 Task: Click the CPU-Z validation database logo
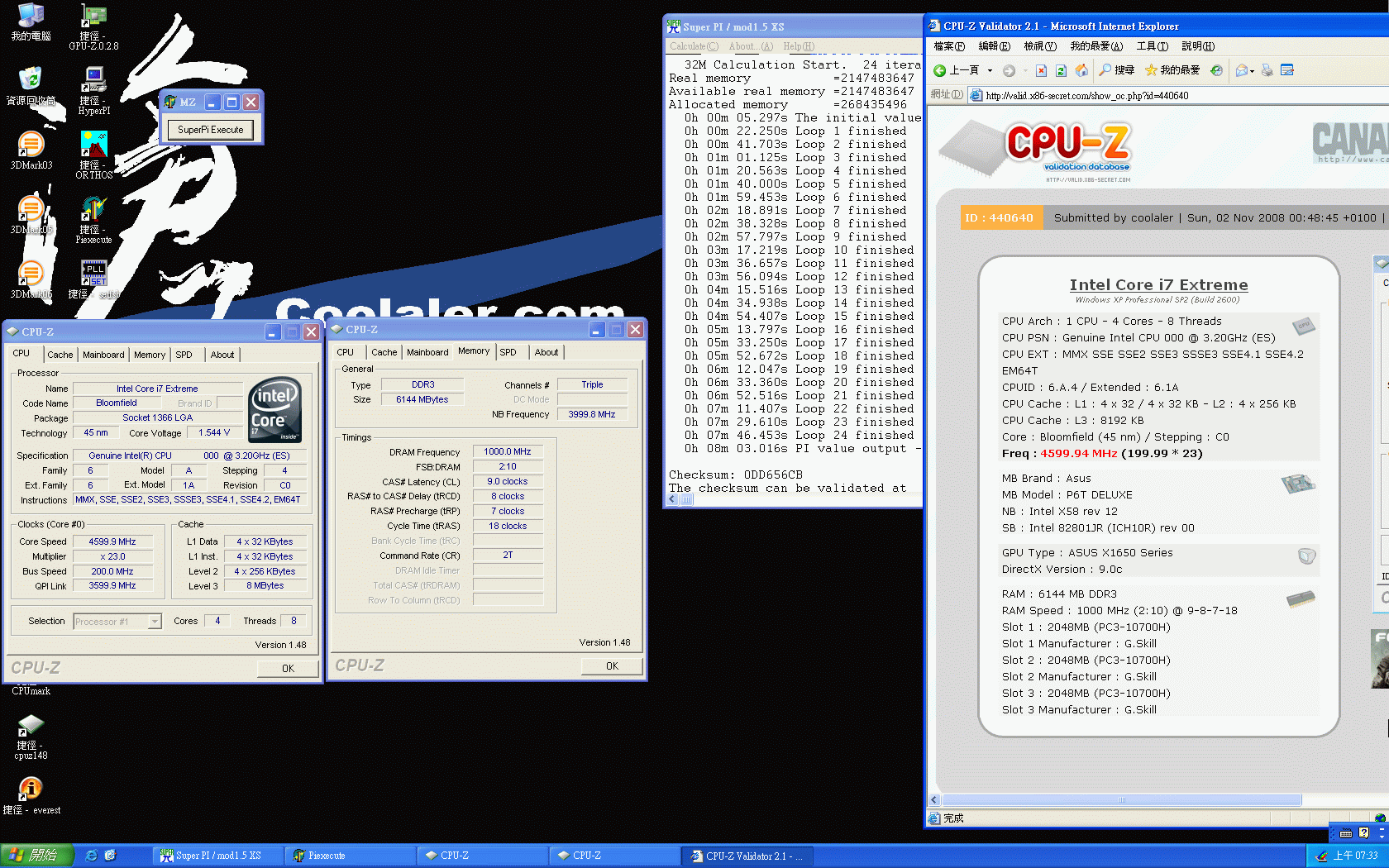click(1067, 152)
